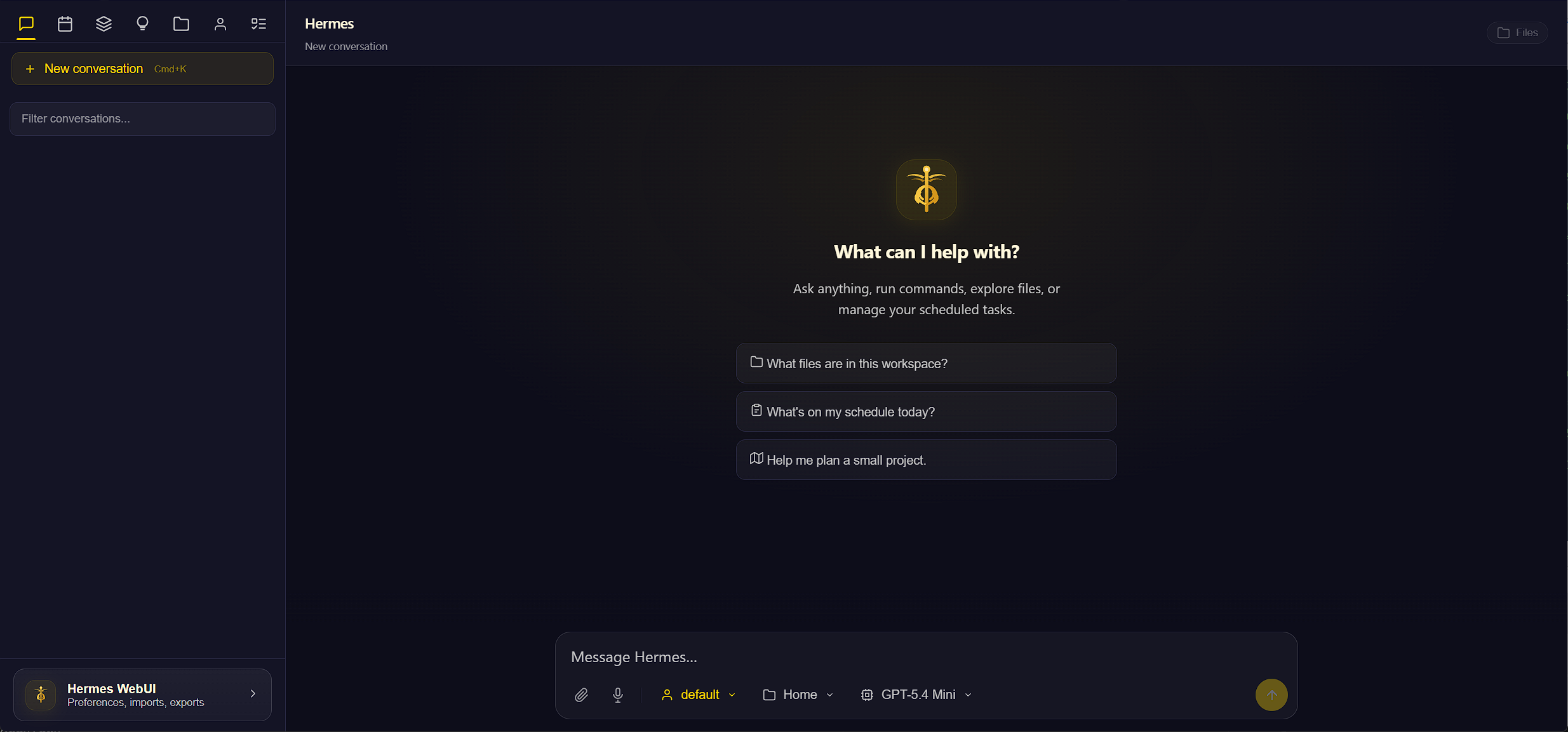Viewport: 1568px width, 732px height.
Task: Start a New conversation
Action: pyautogui.click(x=142, y=69)
